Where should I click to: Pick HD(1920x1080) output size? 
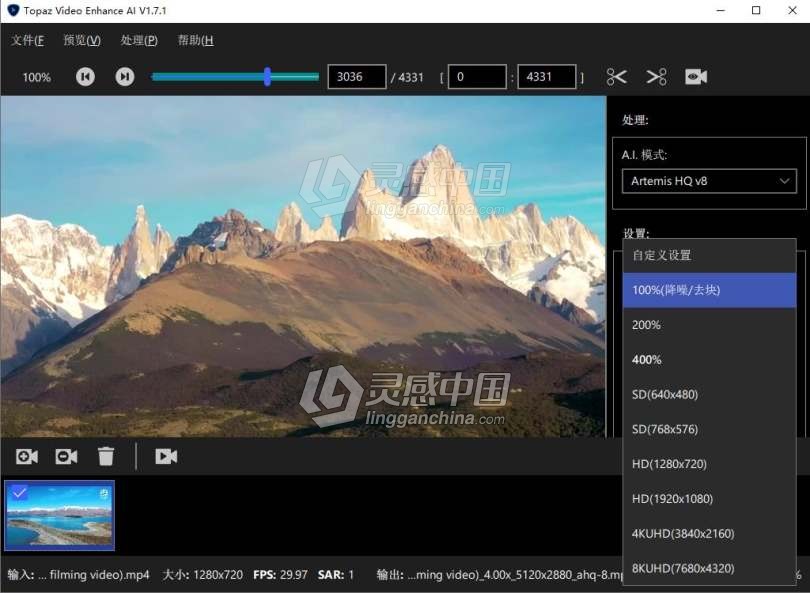coord(709,498)
